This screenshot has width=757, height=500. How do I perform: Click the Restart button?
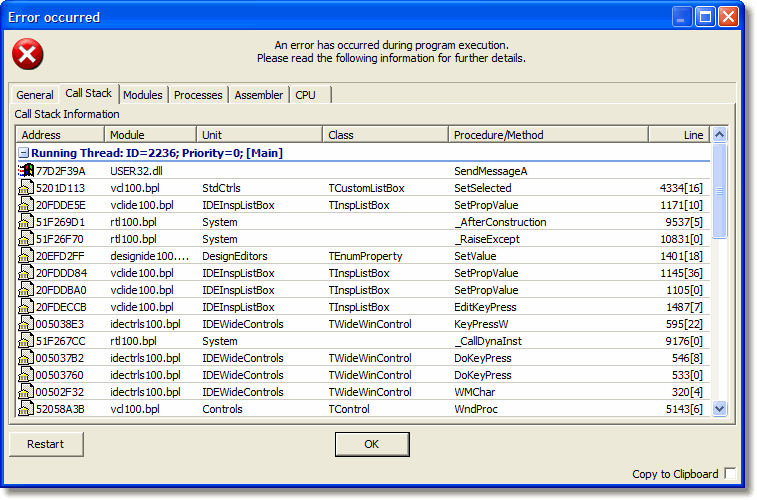(x=46, y=444)
